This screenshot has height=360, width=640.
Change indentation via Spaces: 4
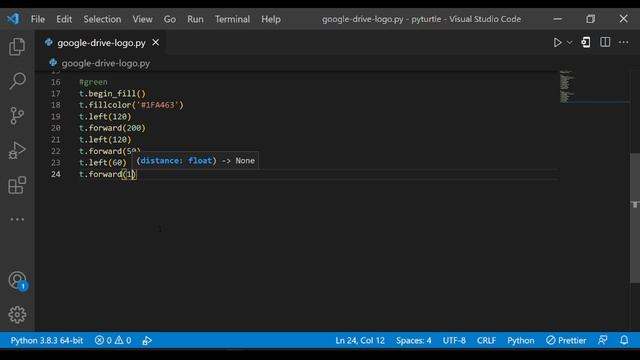(413, 340)
